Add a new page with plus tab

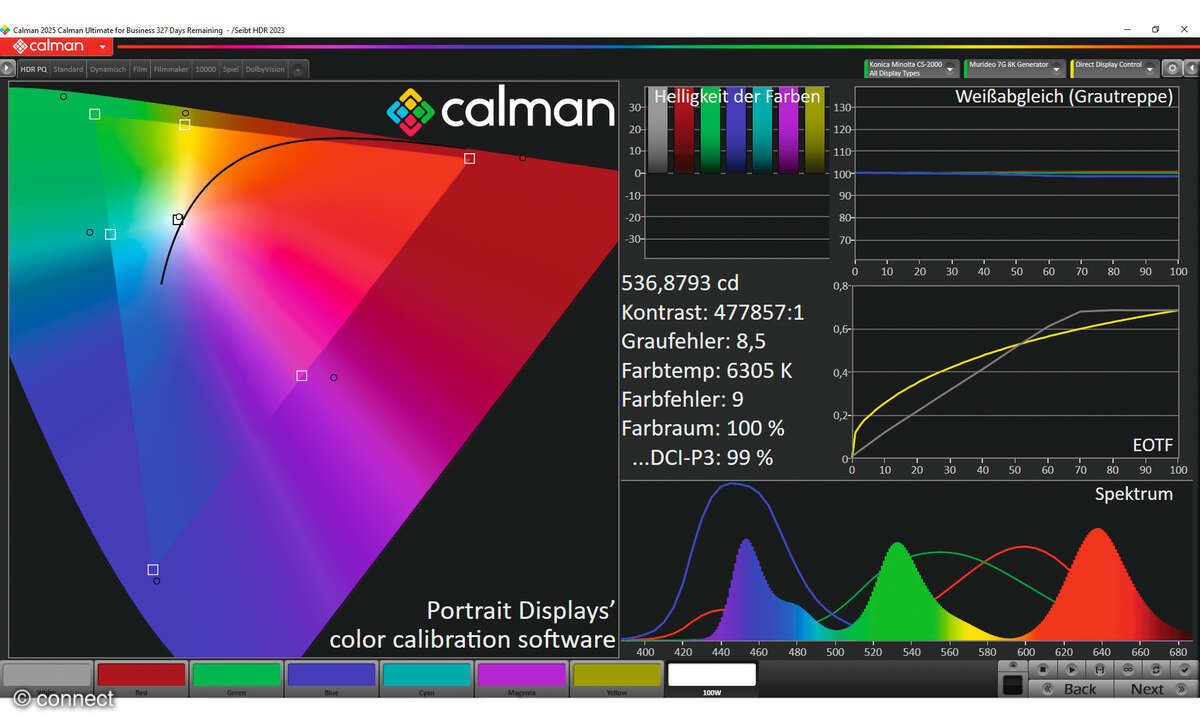(298, 70)
